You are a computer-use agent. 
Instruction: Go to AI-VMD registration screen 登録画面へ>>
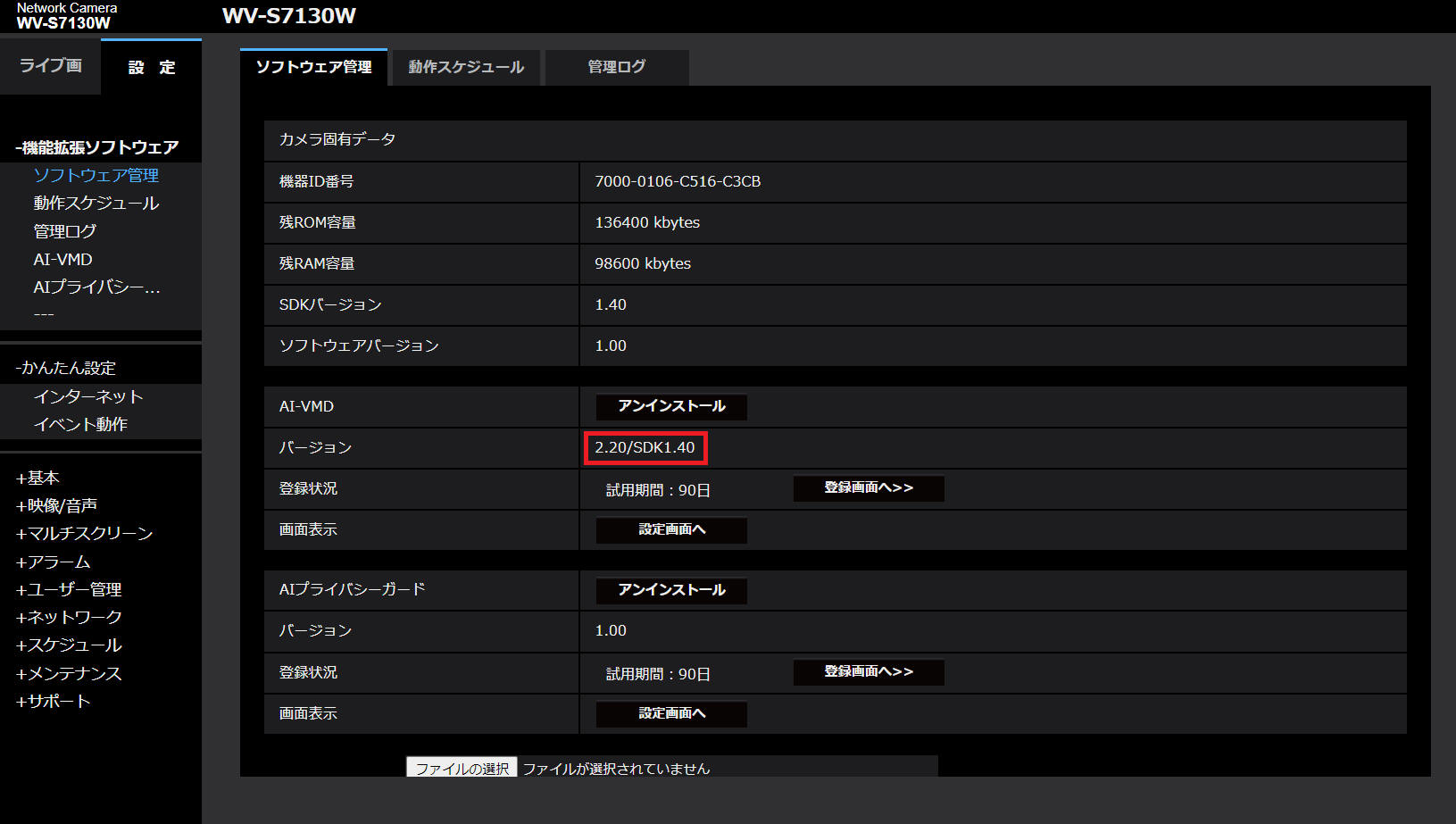click(869, 488)
